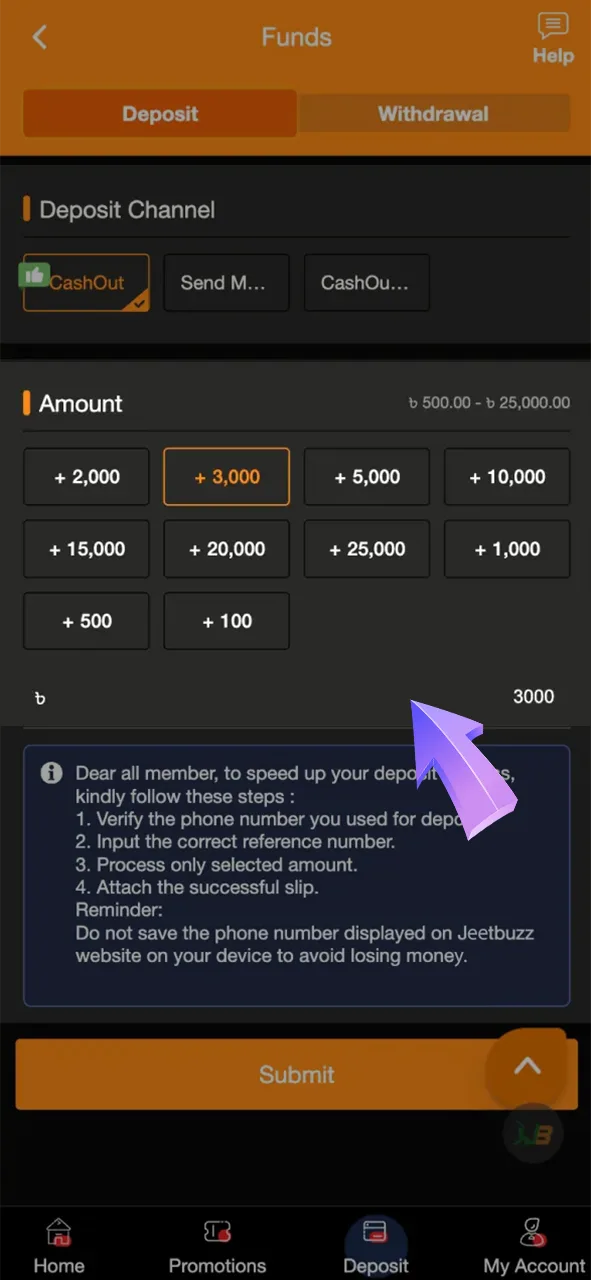591x1280 pixels.
Task: Tap the info icon in the deposit notice
Action: (x=51, y=773)
